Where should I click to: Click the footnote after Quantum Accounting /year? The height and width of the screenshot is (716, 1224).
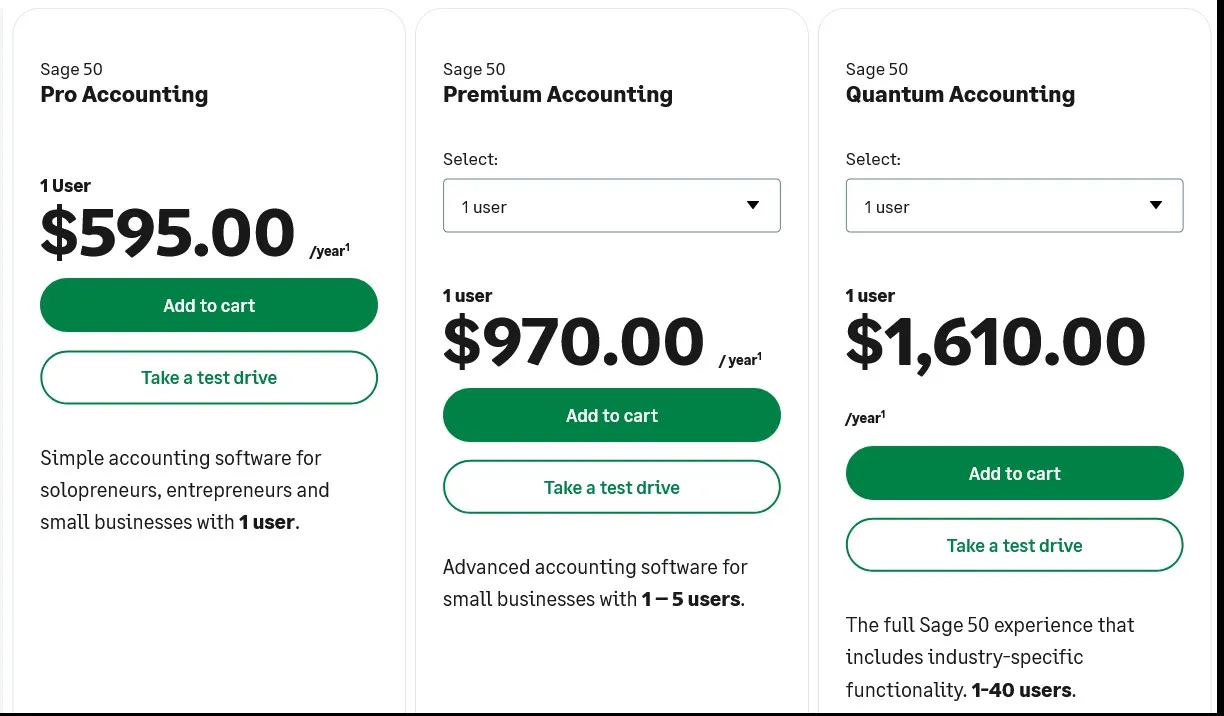click(882, 414)
